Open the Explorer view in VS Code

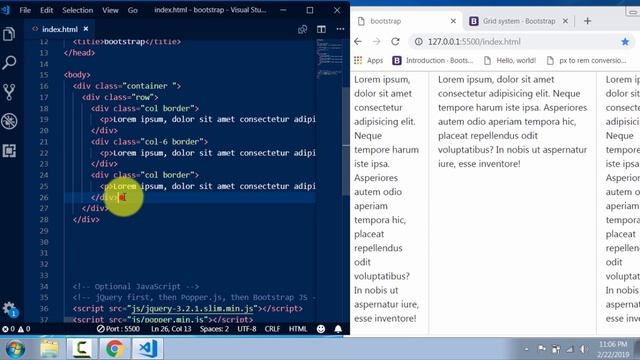[9, 34]
